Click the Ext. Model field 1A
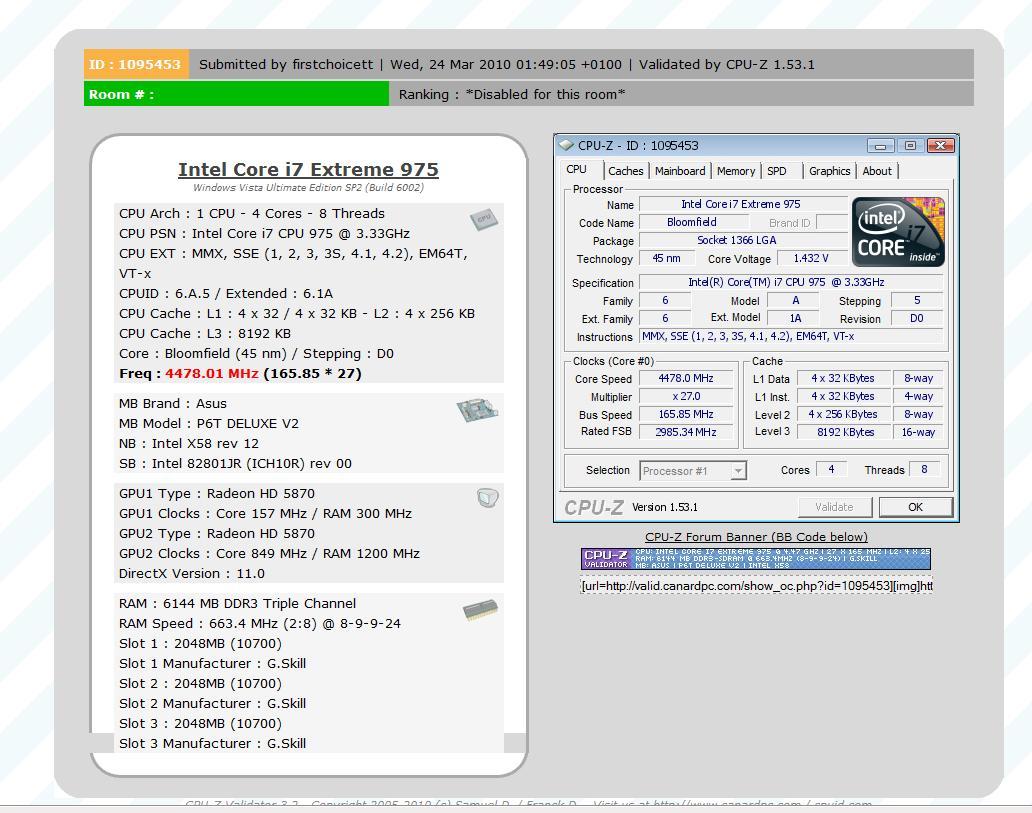Image resolution: width=1032 pixels, height=813 pixels. pos(794,318)
